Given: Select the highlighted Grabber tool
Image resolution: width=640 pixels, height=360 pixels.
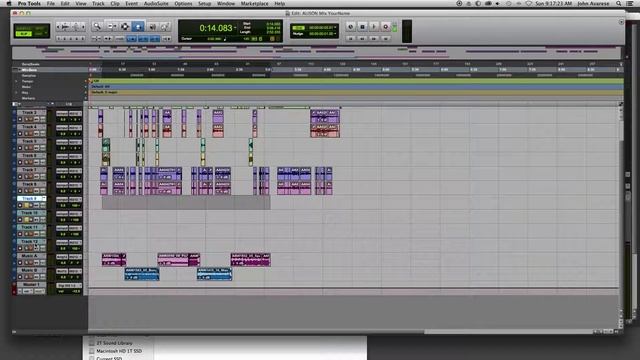Looking at the screenshot, I should click(x=138, y=27).
